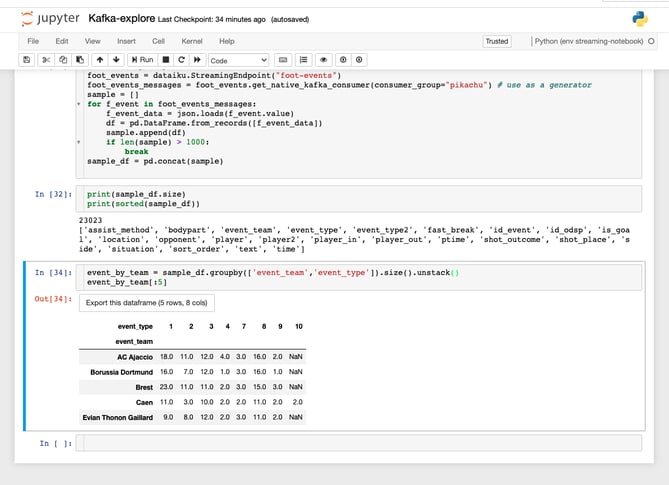This screenshot has width=669, height=485.
Task: Restart kernel and run all fast-forward icon
Action: coord(197,60)
